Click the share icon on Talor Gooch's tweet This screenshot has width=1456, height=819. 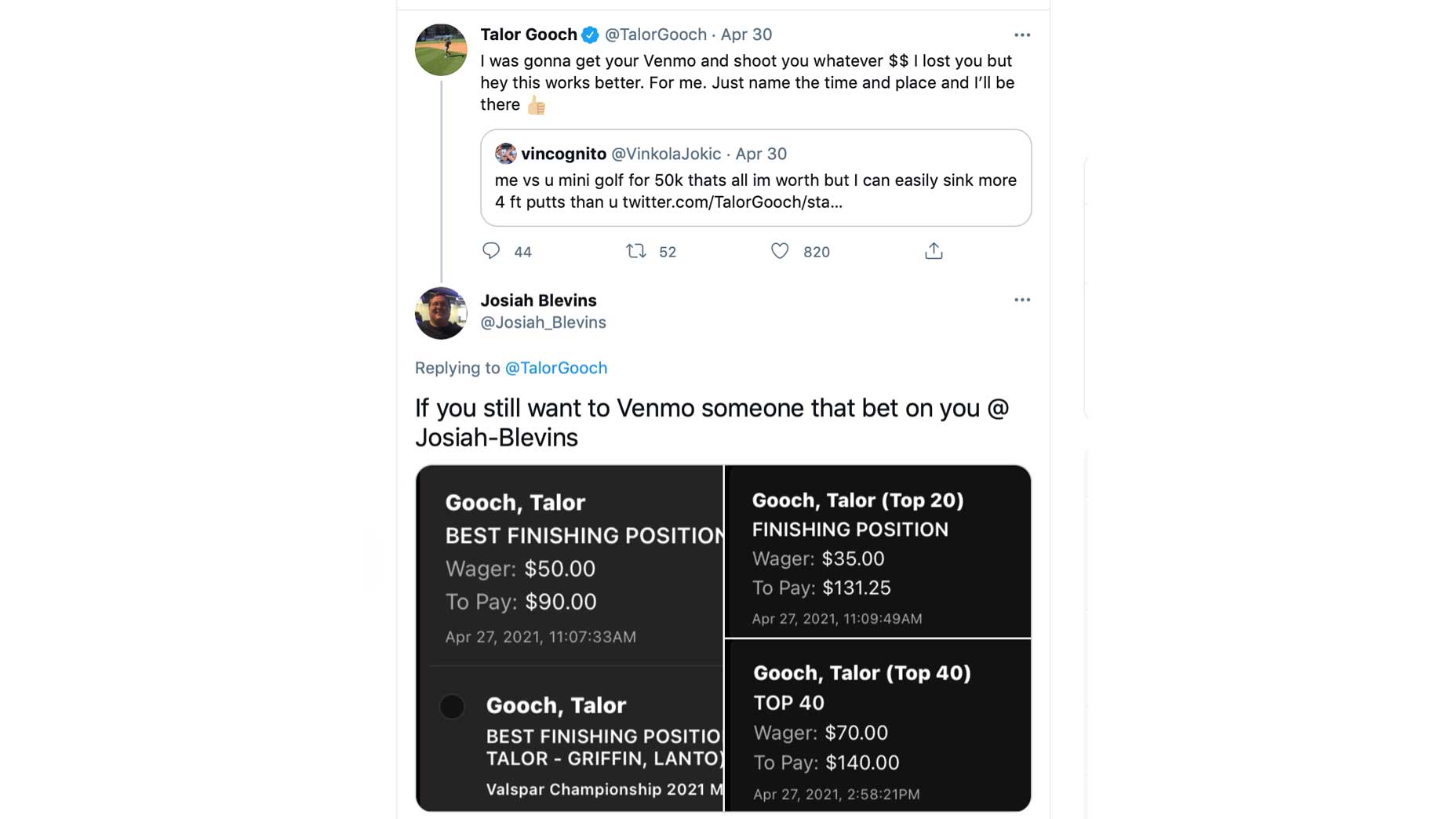coord(933,251)
